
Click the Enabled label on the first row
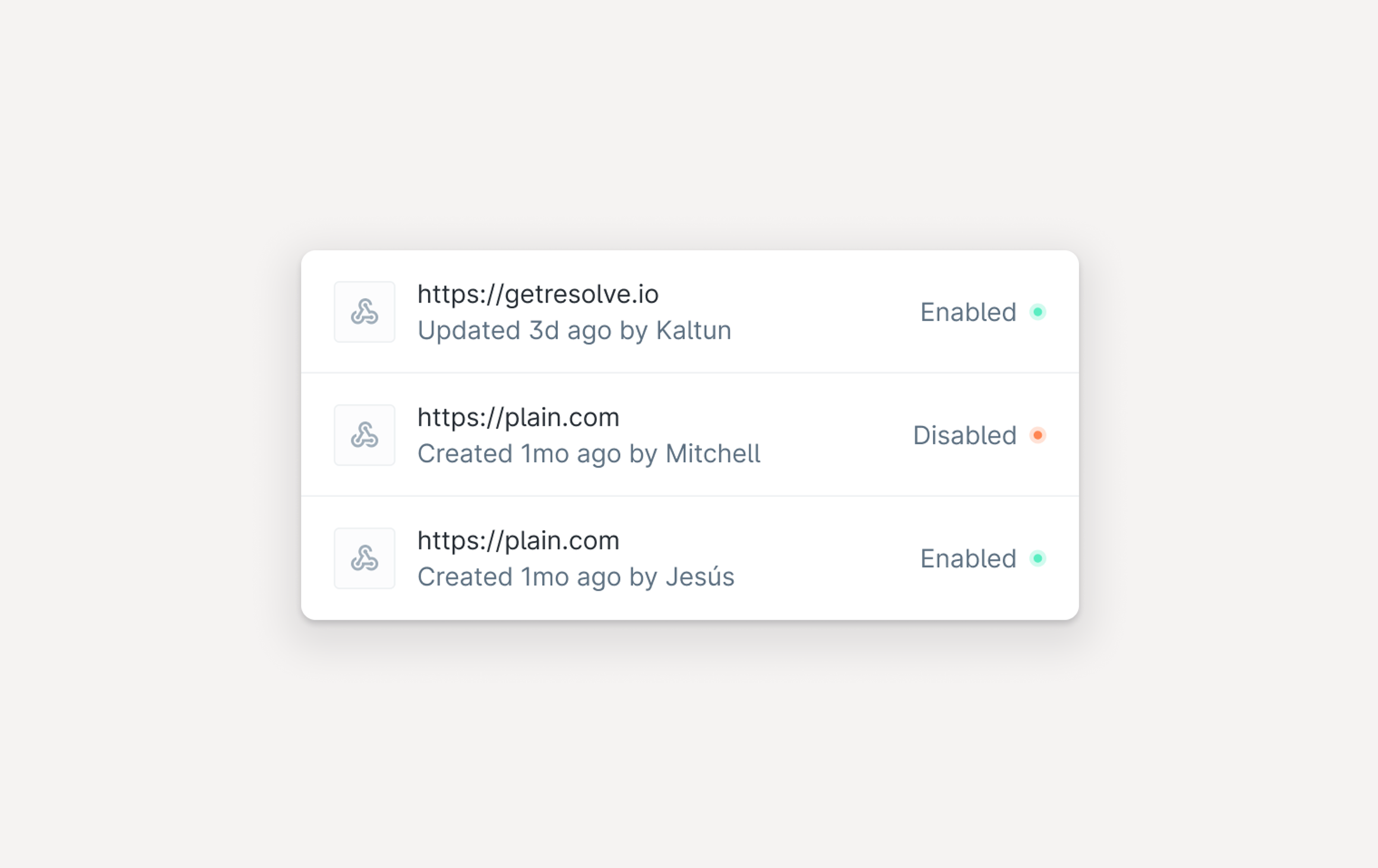pos(969,312)
